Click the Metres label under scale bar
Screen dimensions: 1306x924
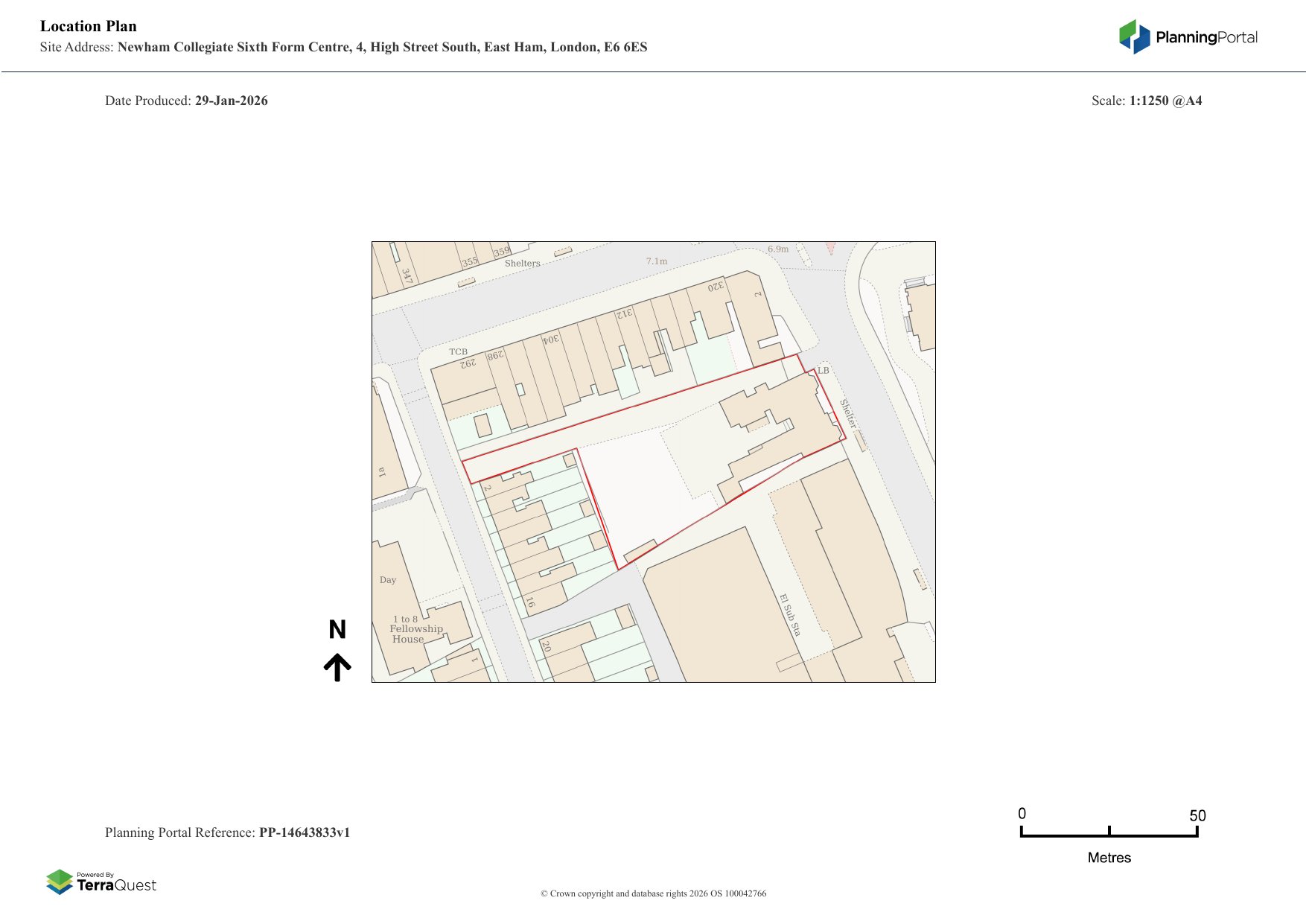[x=1109, y=858]
